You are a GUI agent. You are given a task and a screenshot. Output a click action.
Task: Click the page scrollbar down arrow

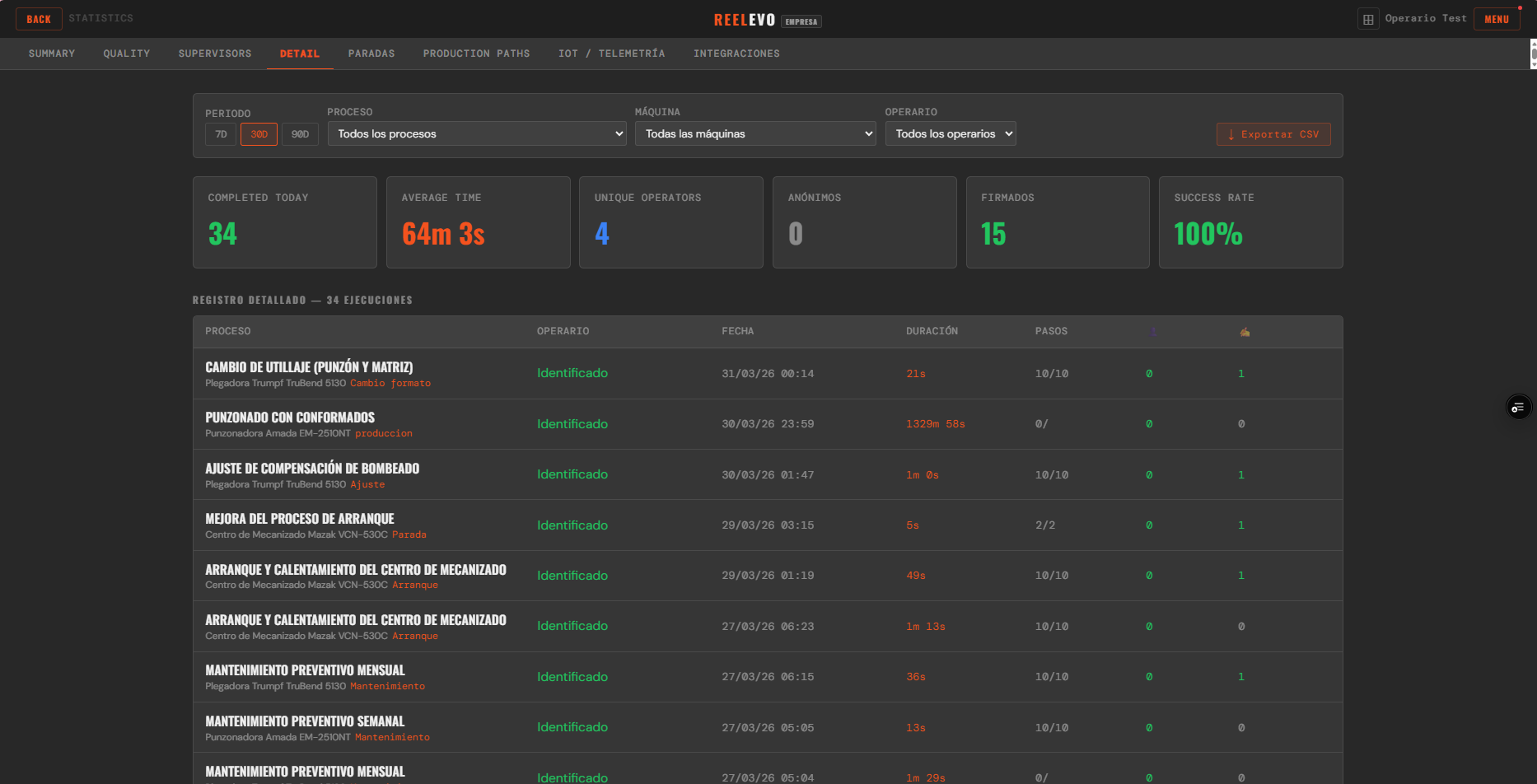tap(1533, 64)
